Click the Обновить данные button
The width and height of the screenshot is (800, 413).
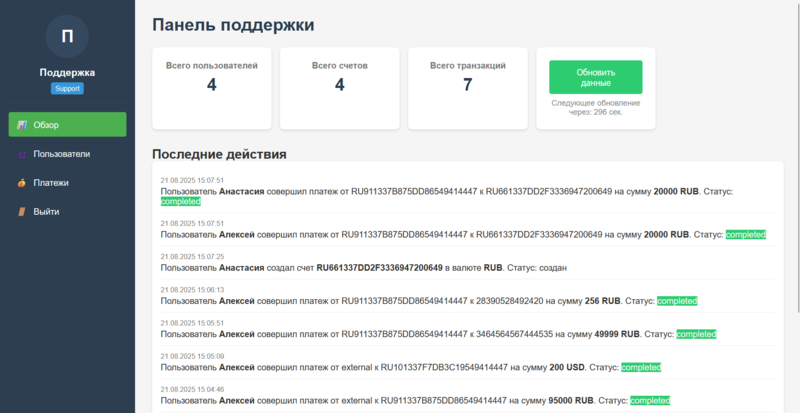coord(595,77)
